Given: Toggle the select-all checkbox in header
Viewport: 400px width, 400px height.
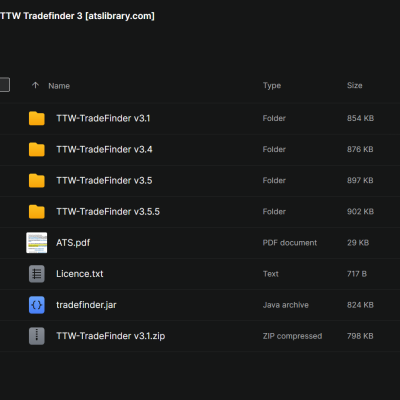Looking at the screenshot, I should click(x=4, y=85).
